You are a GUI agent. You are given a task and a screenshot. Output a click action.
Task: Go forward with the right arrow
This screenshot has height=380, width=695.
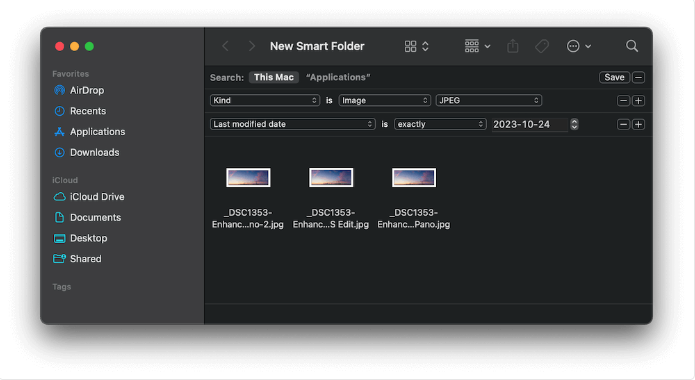point(251,46)
